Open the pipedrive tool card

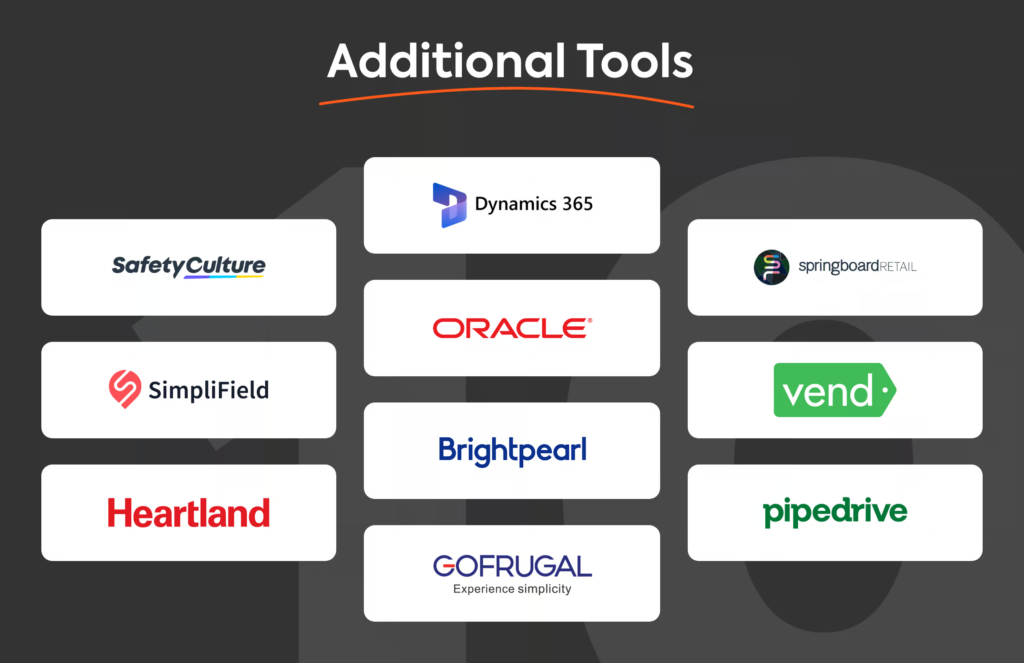coord(835,513)
